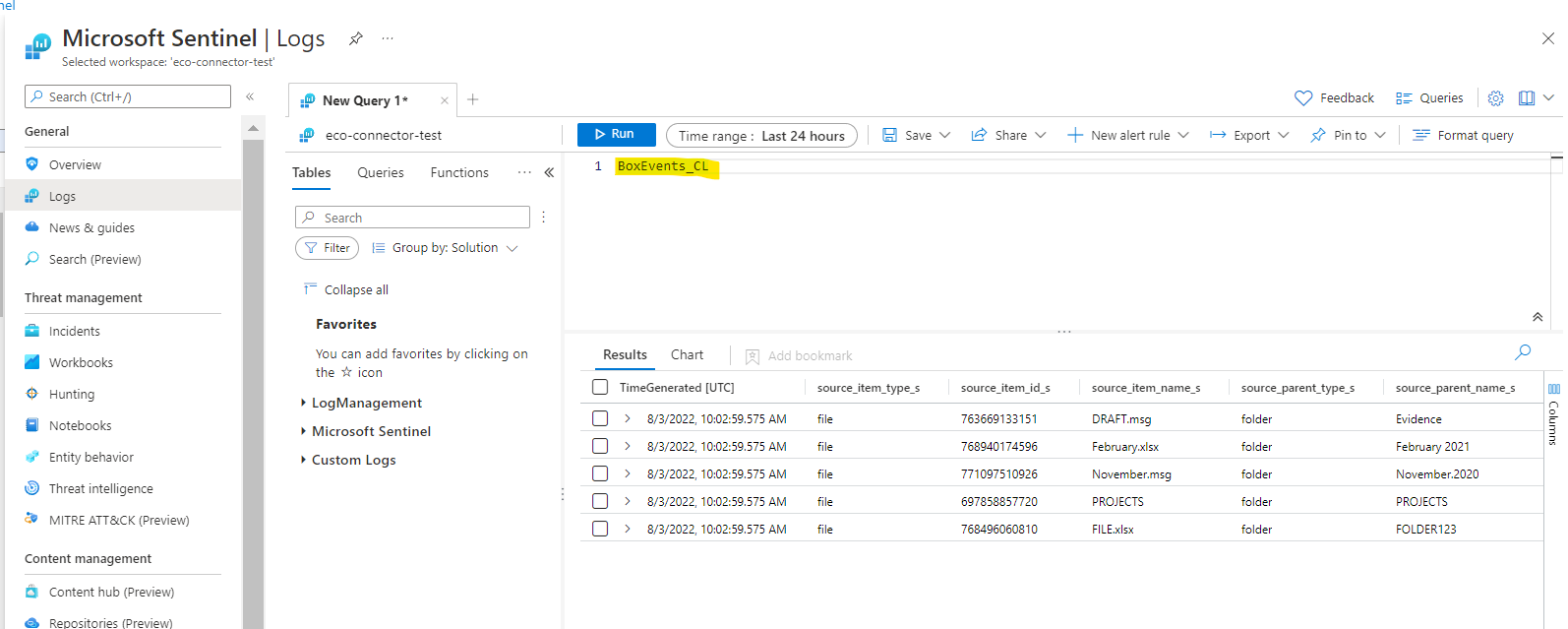Expand the FILE.xlsx result row
Viewport: 1568px width, 629px height.
click(x=628, y=529)
